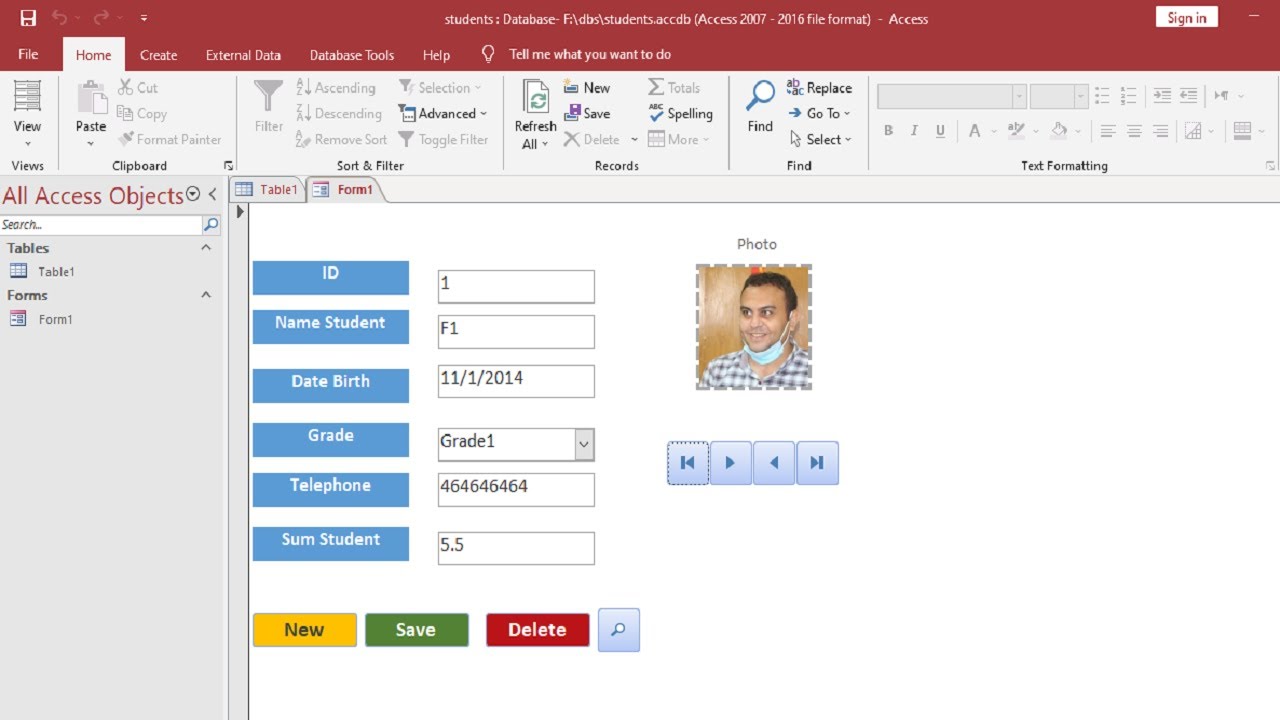Click the Find binoculars icon
1280x720 pixels.
760,97
